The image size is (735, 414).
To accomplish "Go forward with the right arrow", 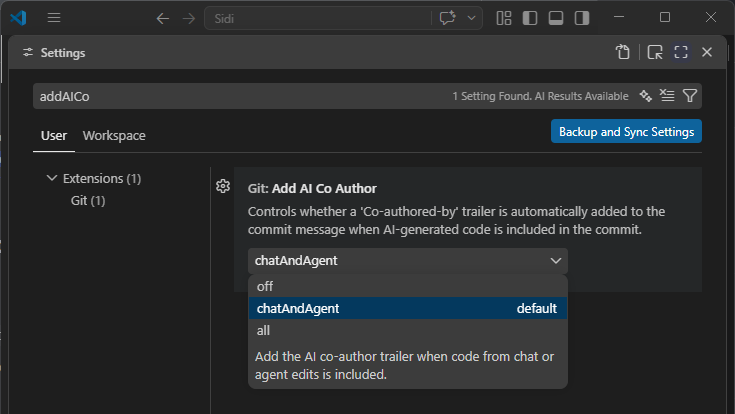I will coord(189,18).
